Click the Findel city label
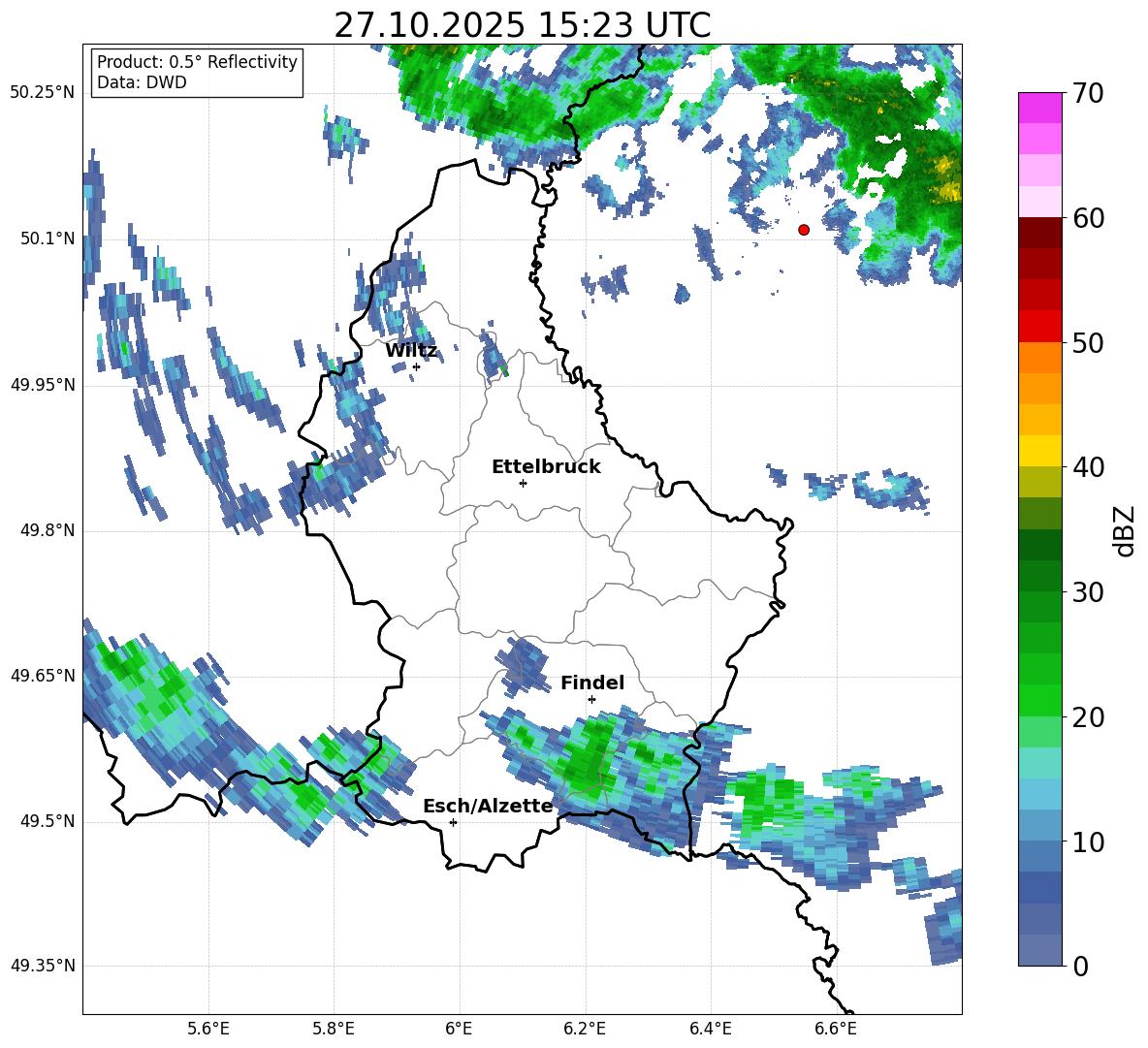Screen dimensions: 1148x1048 click(592, 683)
